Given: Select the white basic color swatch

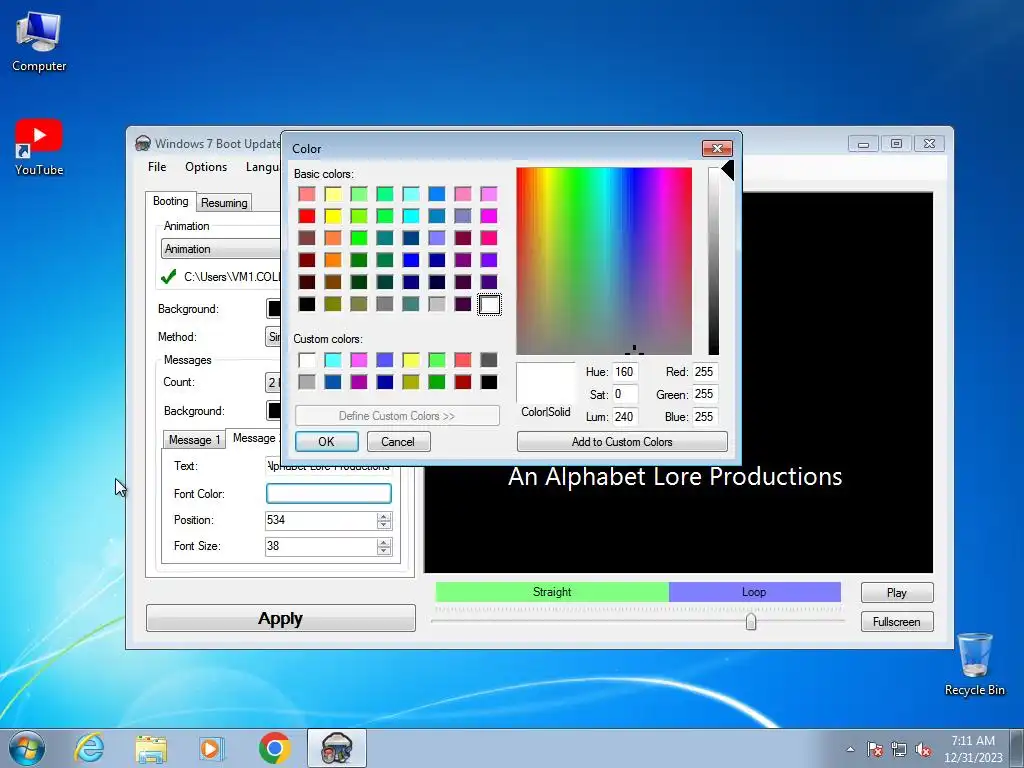Looking at the screenshot, I should [489, 304].
